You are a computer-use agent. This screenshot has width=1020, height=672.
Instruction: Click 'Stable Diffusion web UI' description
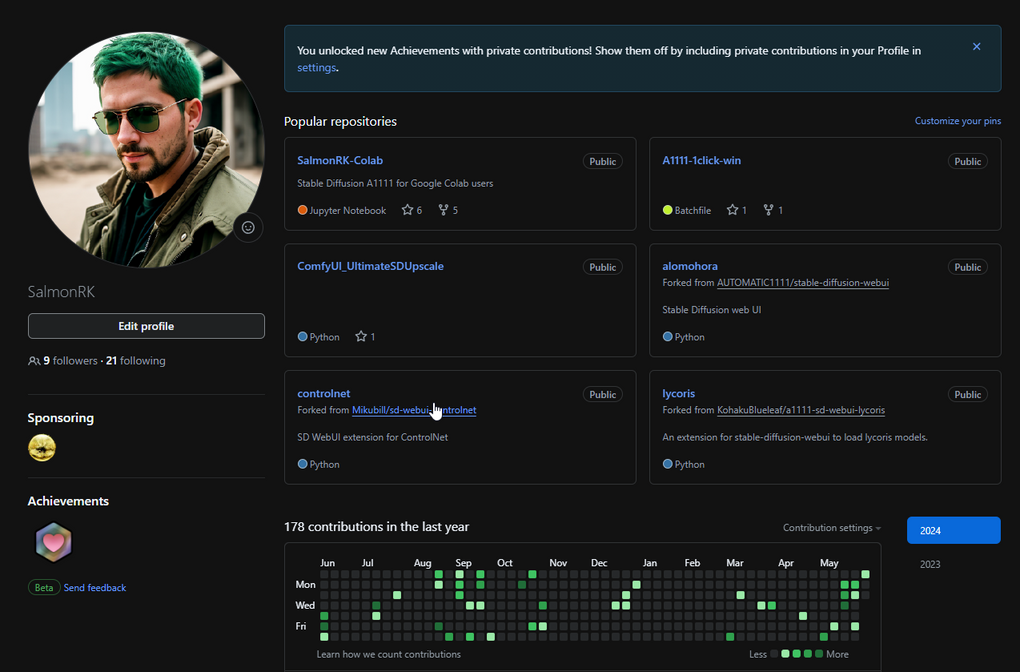coord(712,310)
